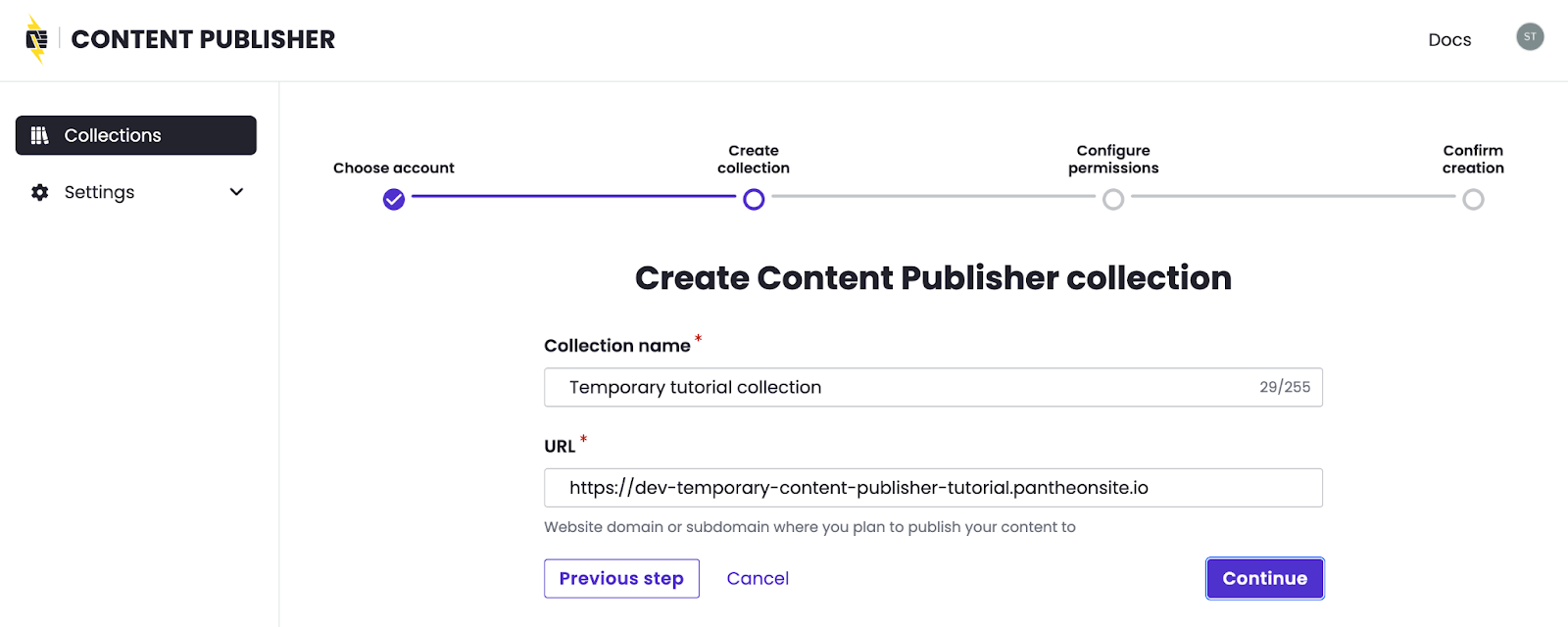
Task: Click the Configure permissions step circle
Action: (x=1113, y=200)
